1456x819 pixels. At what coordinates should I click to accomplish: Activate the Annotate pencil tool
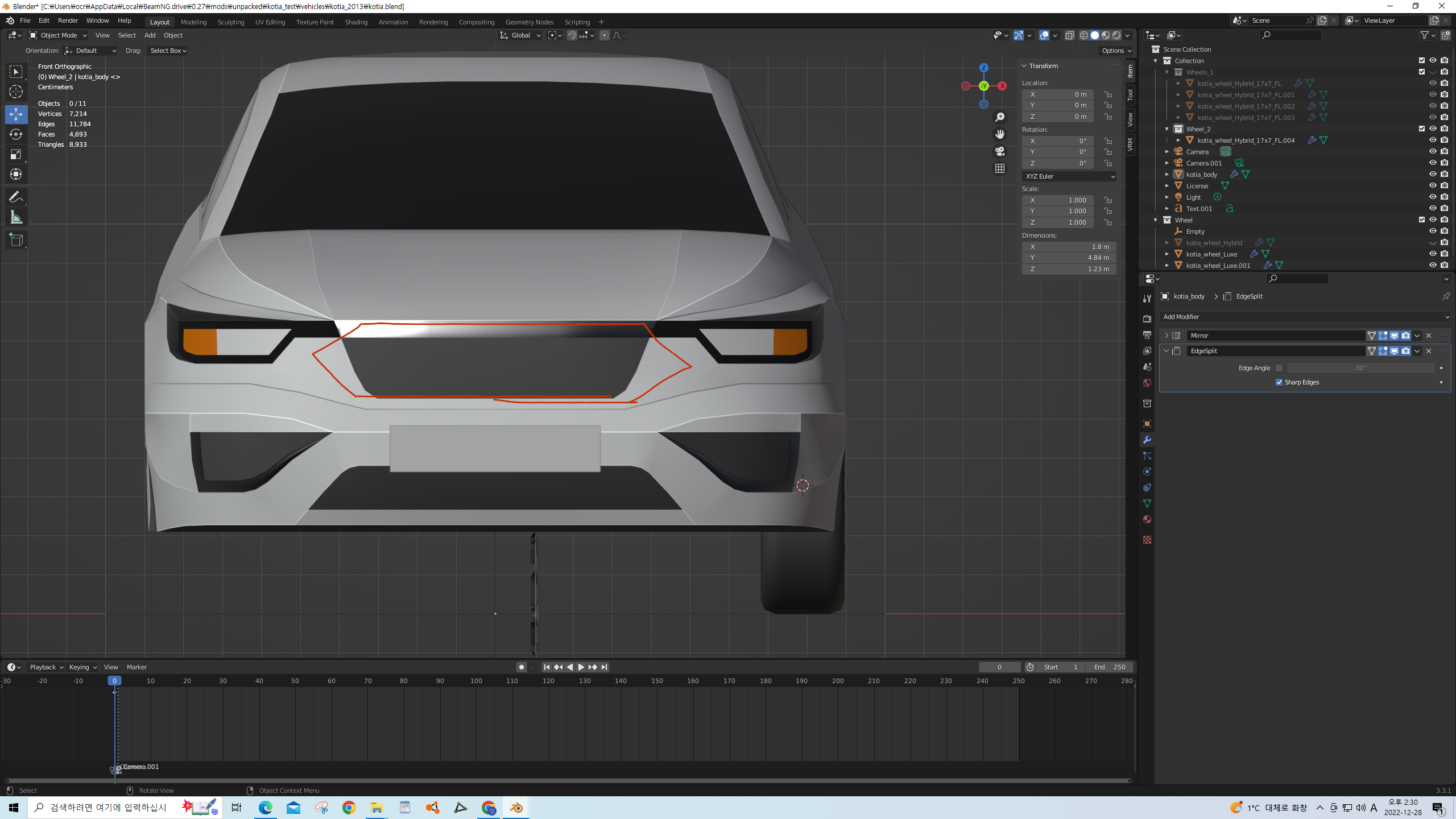[x=16, y=197]
